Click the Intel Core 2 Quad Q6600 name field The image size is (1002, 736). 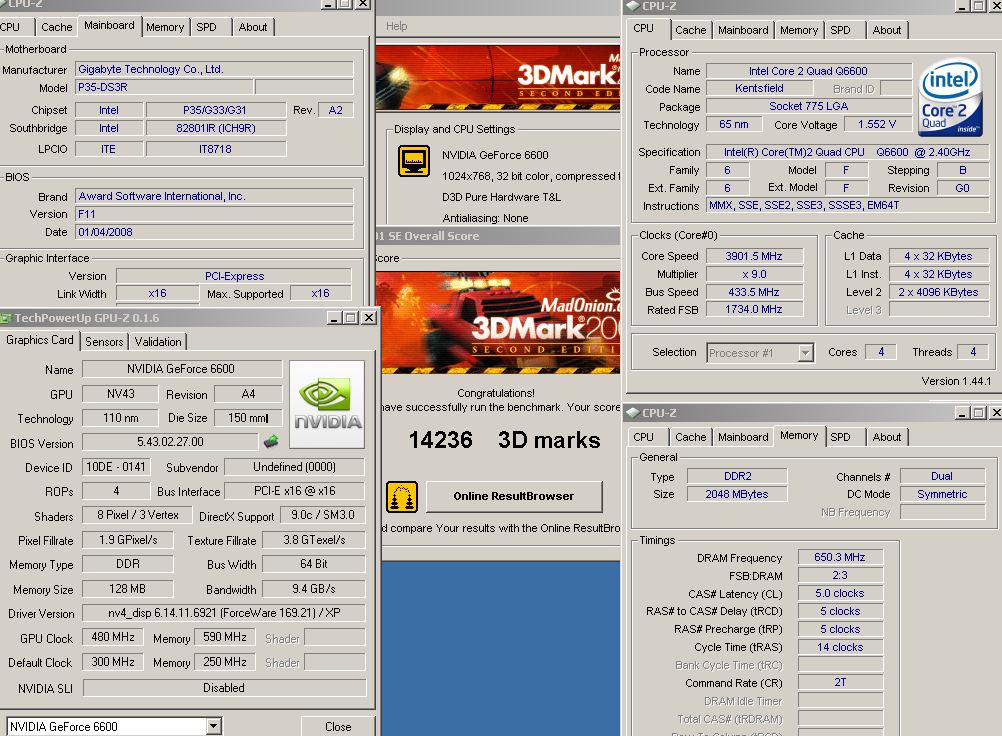pyautogui.click(x=808, y=71)
